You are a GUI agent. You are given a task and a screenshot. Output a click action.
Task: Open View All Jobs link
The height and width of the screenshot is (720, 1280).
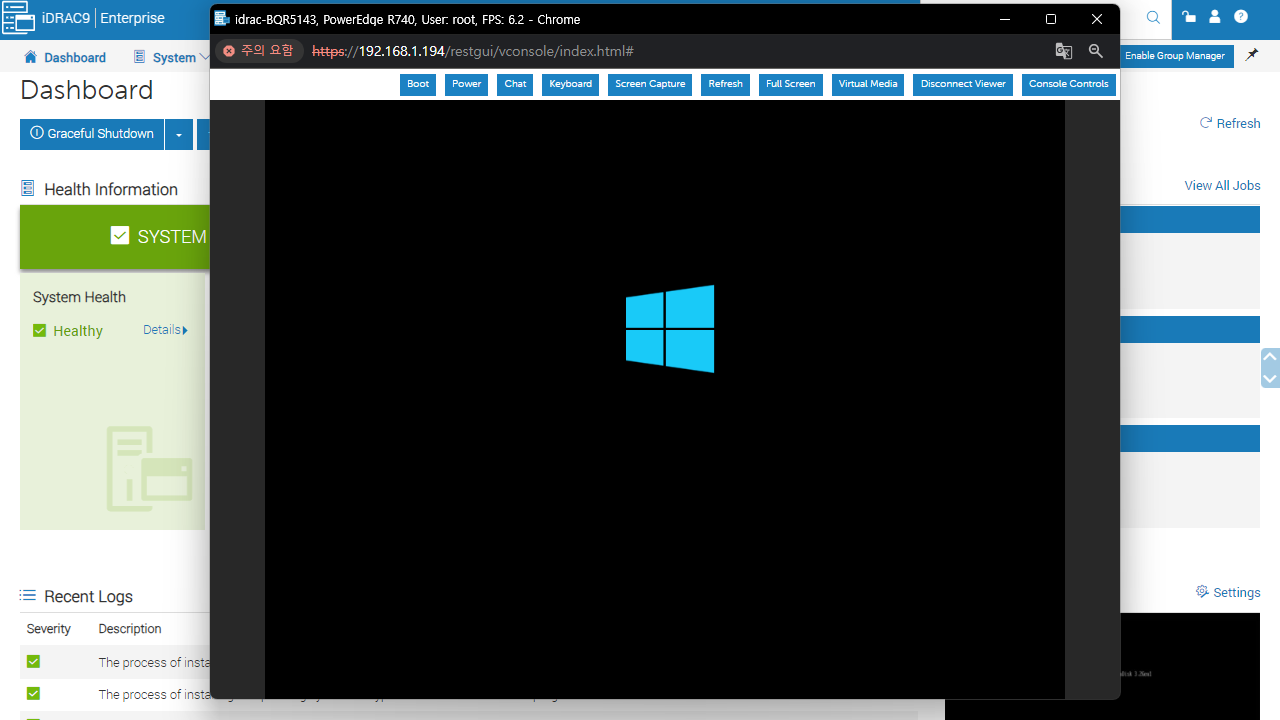(x=1222, y=186)
